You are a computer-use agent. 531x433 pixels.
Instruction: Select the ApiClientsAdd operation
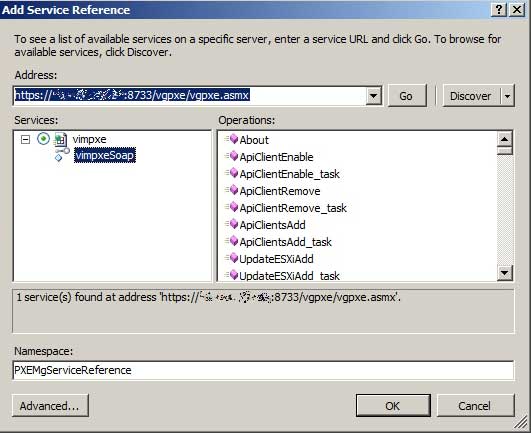[272, 225]
